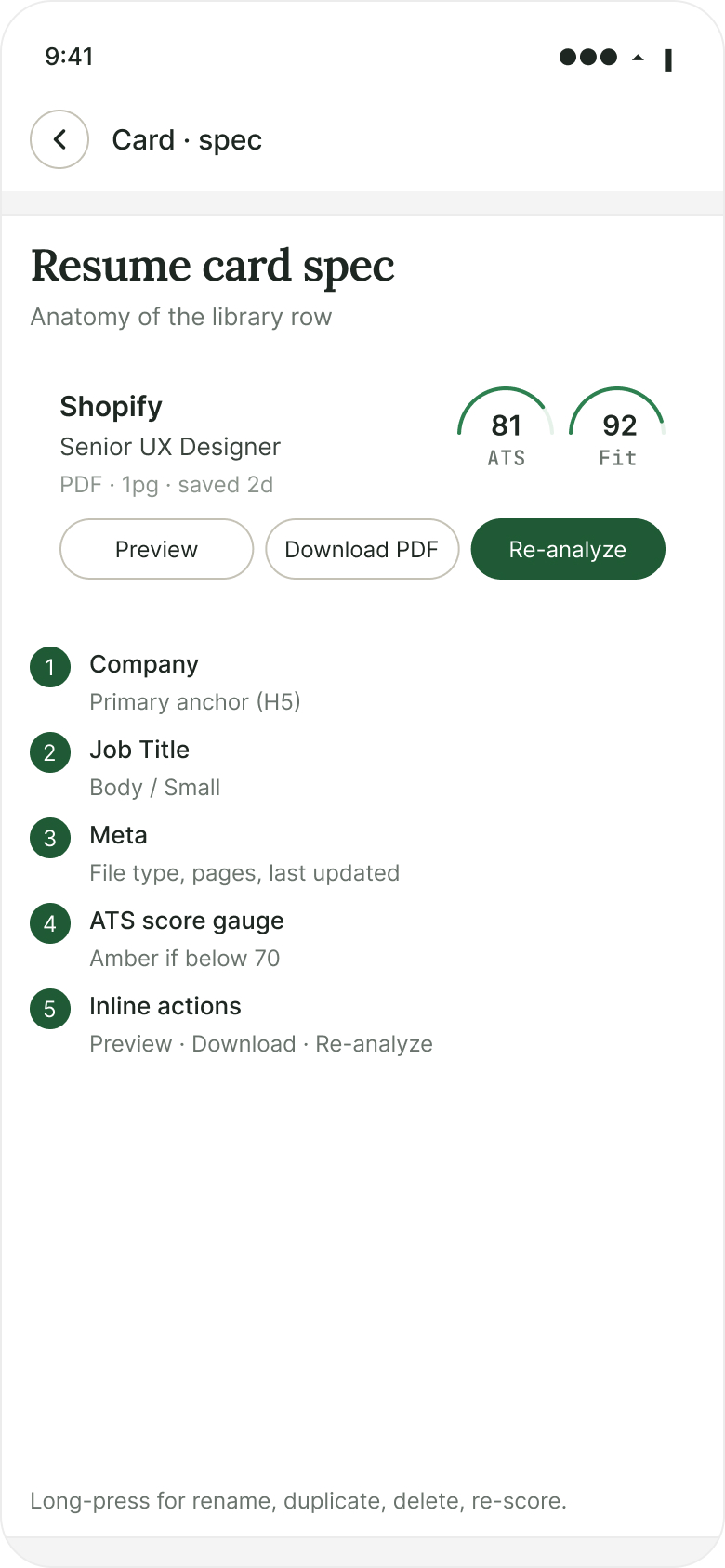Open the Preview button
725x1568 pixels.
coord(156,549)
